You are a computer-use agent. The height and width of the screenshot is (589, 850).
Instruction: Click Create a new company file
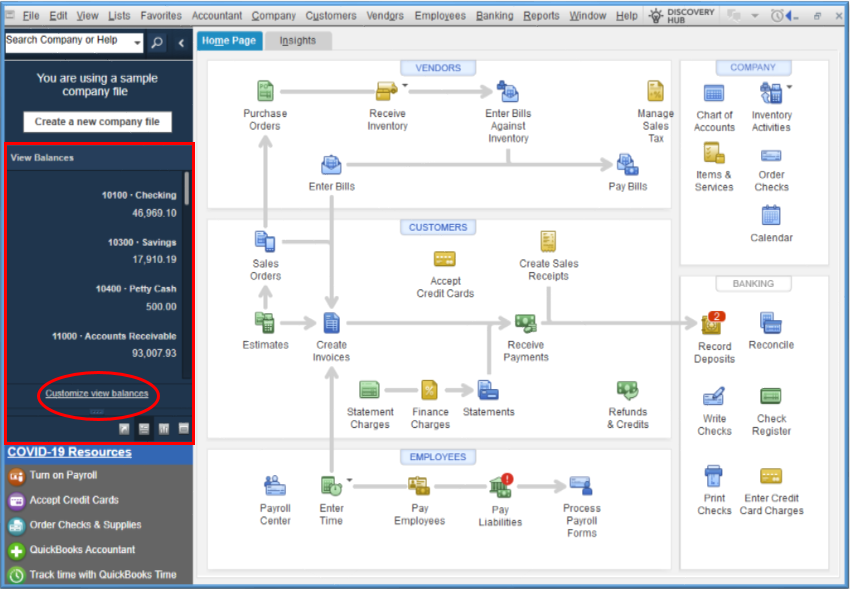click(x=98, y=121)
